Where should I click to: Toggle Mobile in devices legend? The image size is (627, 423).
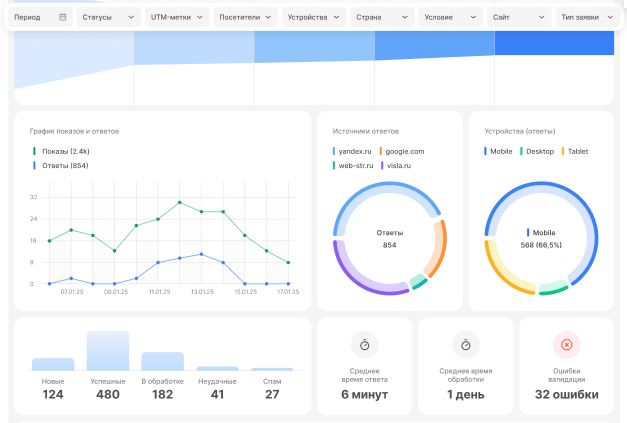(498, 151)
